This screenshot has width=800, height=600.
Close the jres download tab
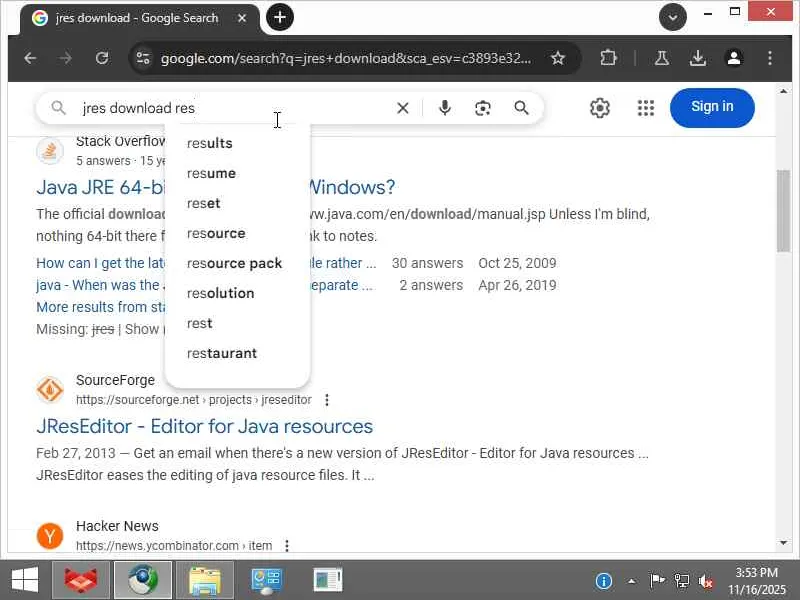click(x=242, y=18)
